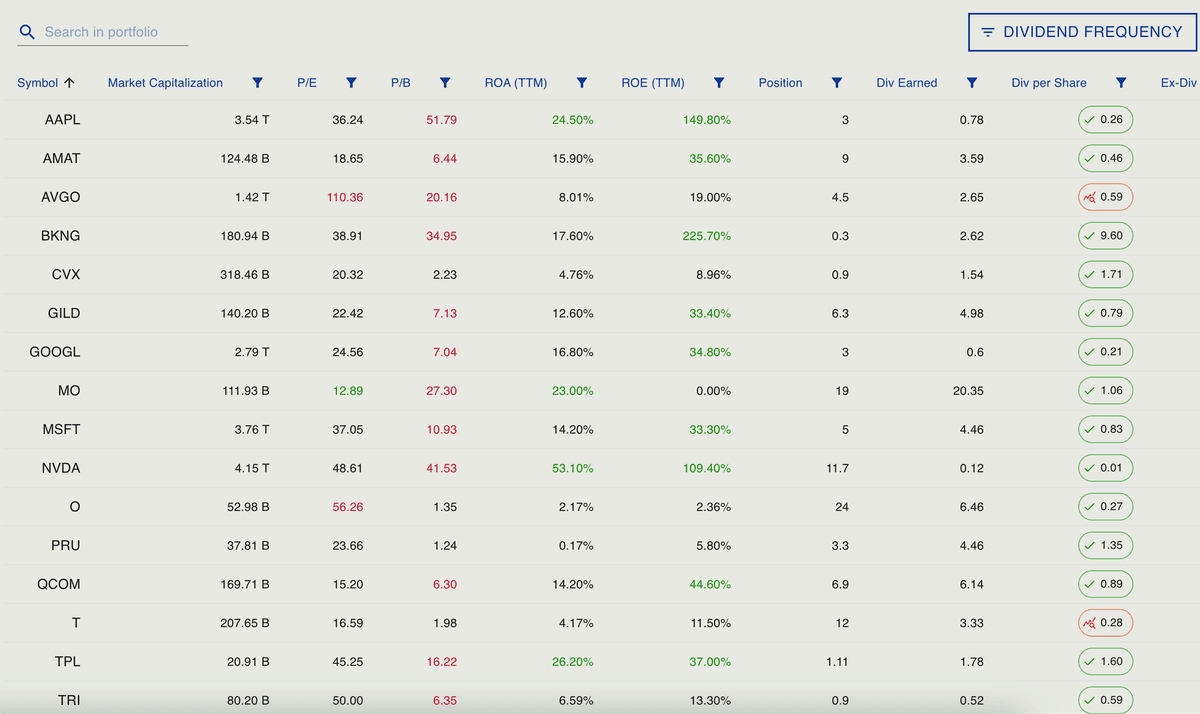
Task: Click the Search in portfolio input field
Action: 110,31
